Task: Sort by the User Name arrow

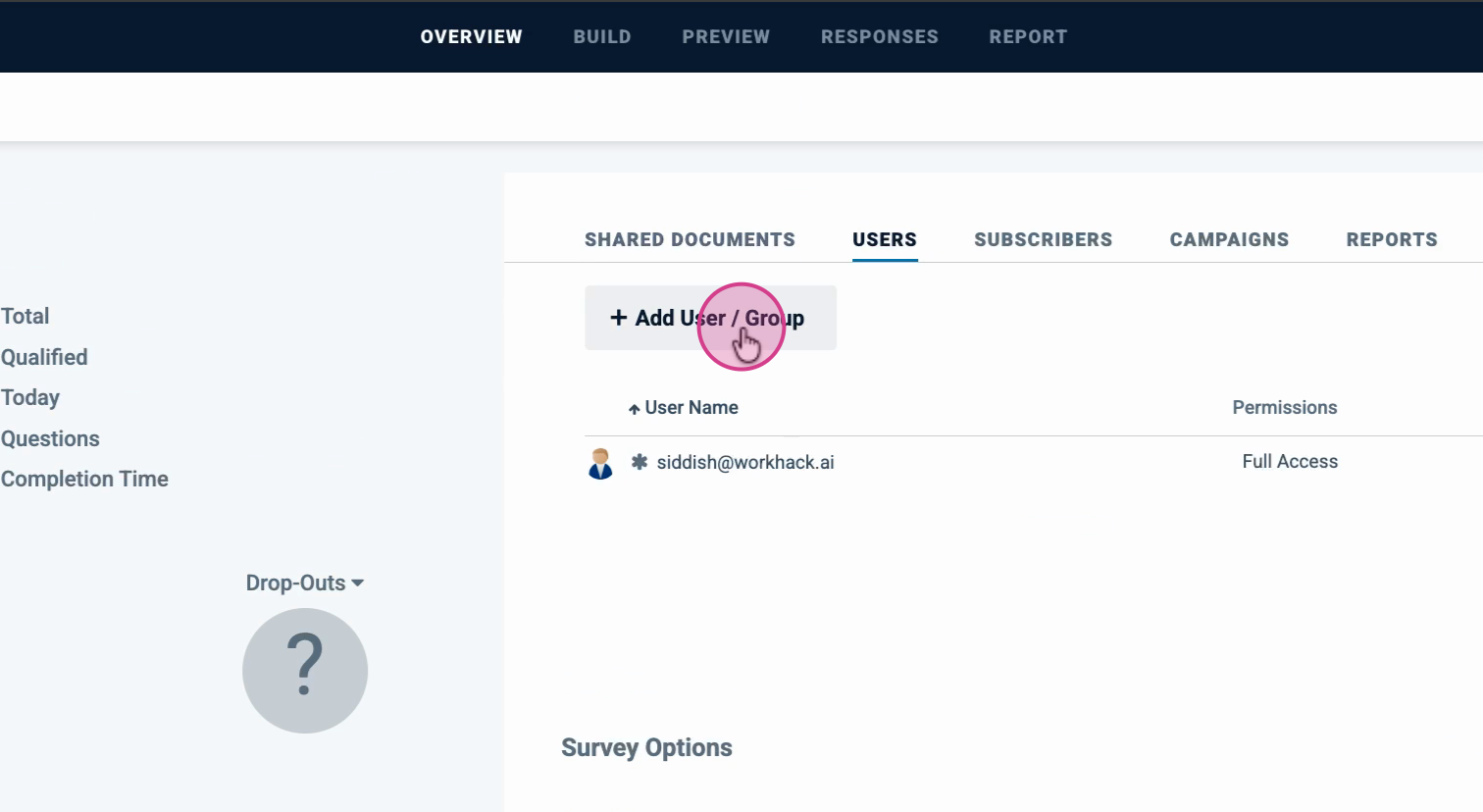Action: 635,409
